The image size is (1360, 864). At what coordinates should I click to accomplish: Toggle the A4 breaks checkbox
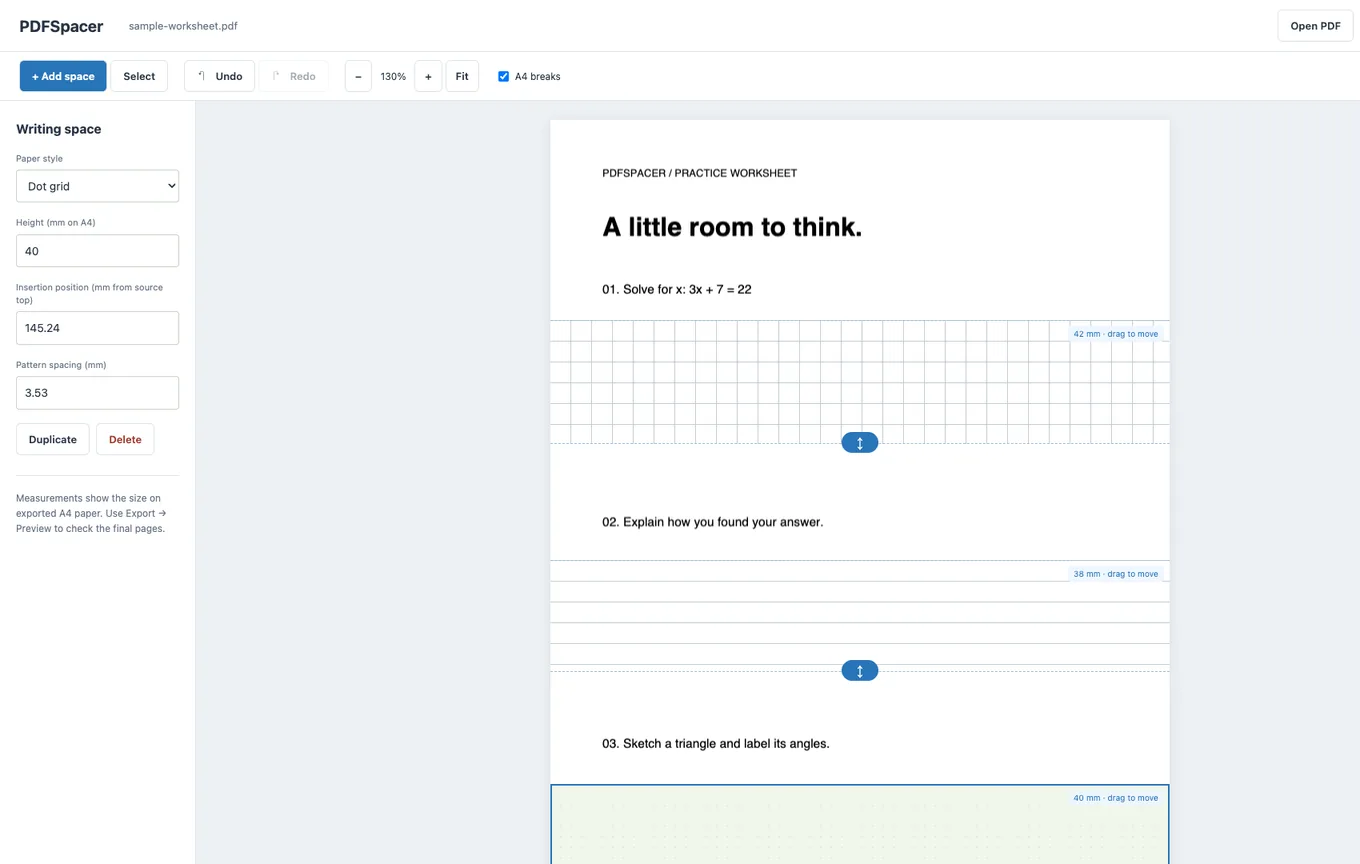[x=504, y=76]
